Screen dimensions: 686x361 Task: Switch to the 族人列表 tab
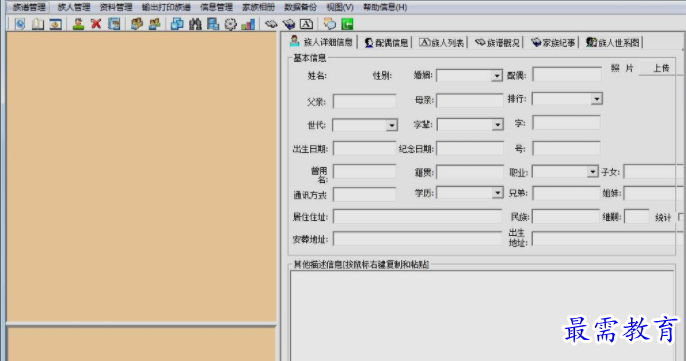coord(441,42)
